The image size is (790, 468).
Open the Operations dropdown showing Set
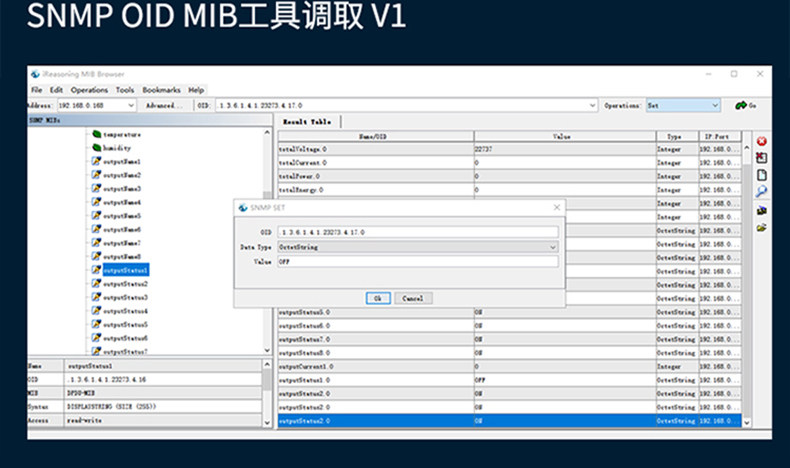pyautogui.click(x=683, y=105)
